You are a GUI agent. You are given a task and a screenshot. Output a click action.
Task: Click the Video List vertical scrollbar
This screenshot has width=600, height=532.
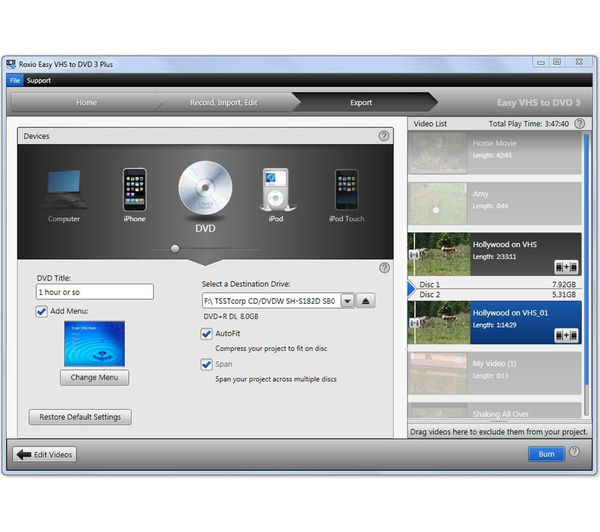tap(586, 274)
